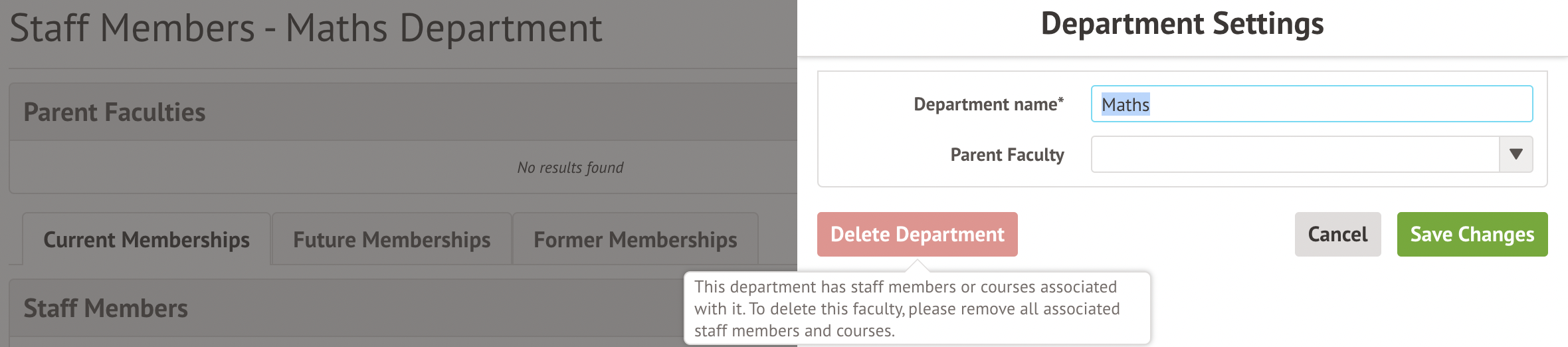Image resolution: width=1568 pixels, height=347 pixels.
Task: Click the Parent Faculty dropdown arrow
Action: tap(1516, 154)
